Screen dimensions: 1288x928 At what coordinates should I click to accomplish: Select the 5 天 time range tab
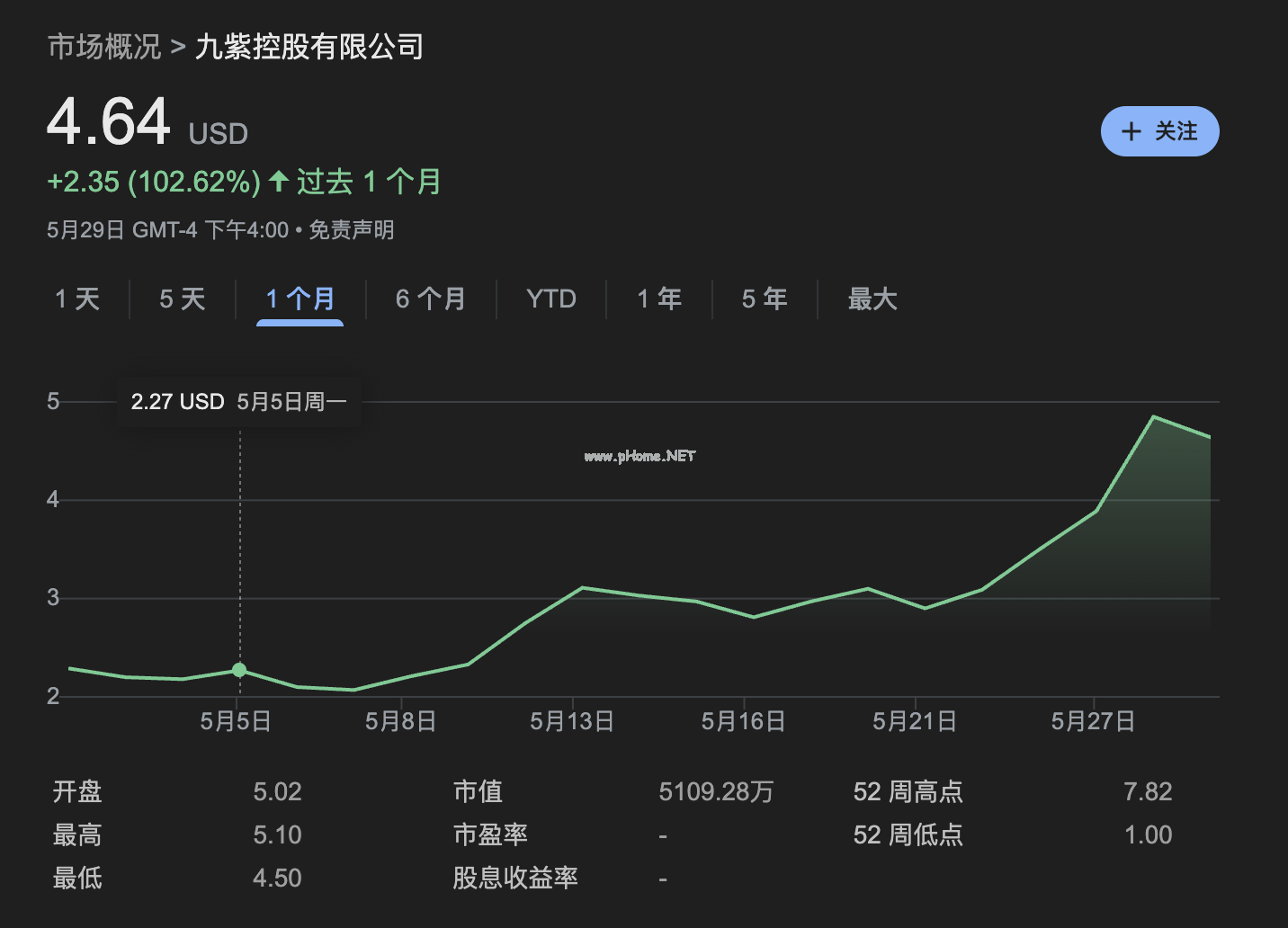coord(183,299)
